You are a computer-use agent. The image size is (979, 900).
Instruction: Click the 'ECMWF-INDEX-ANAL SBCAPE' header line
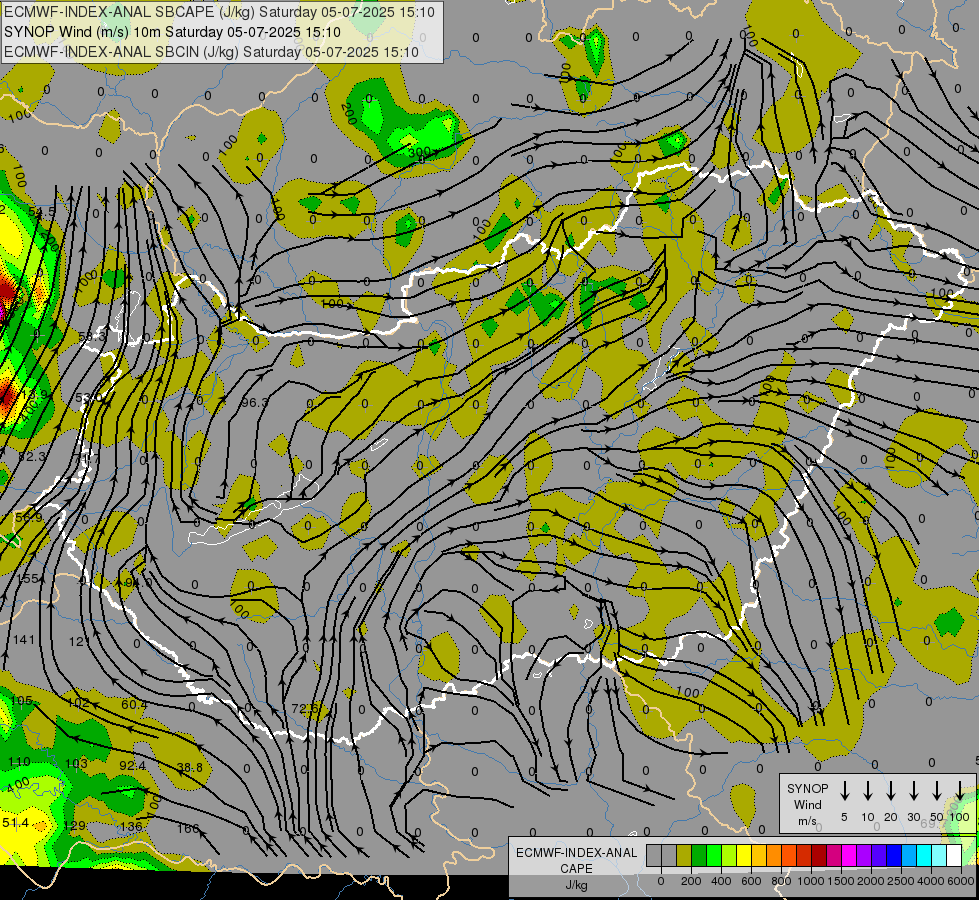[219, 12]
